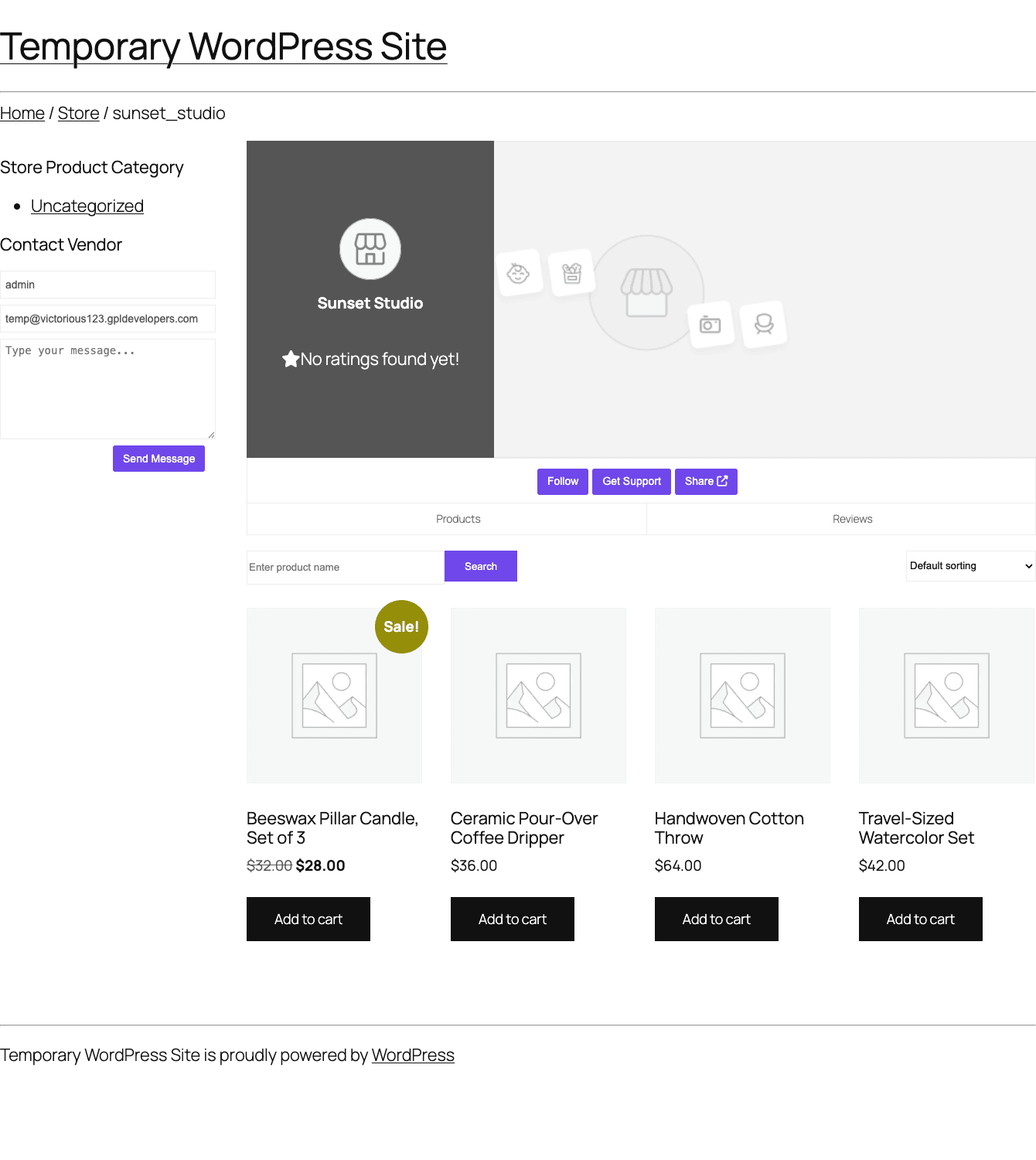Open the Uncategorized category link
The width and height of the screenshot is (1036, 1160).
pos(87,206)
